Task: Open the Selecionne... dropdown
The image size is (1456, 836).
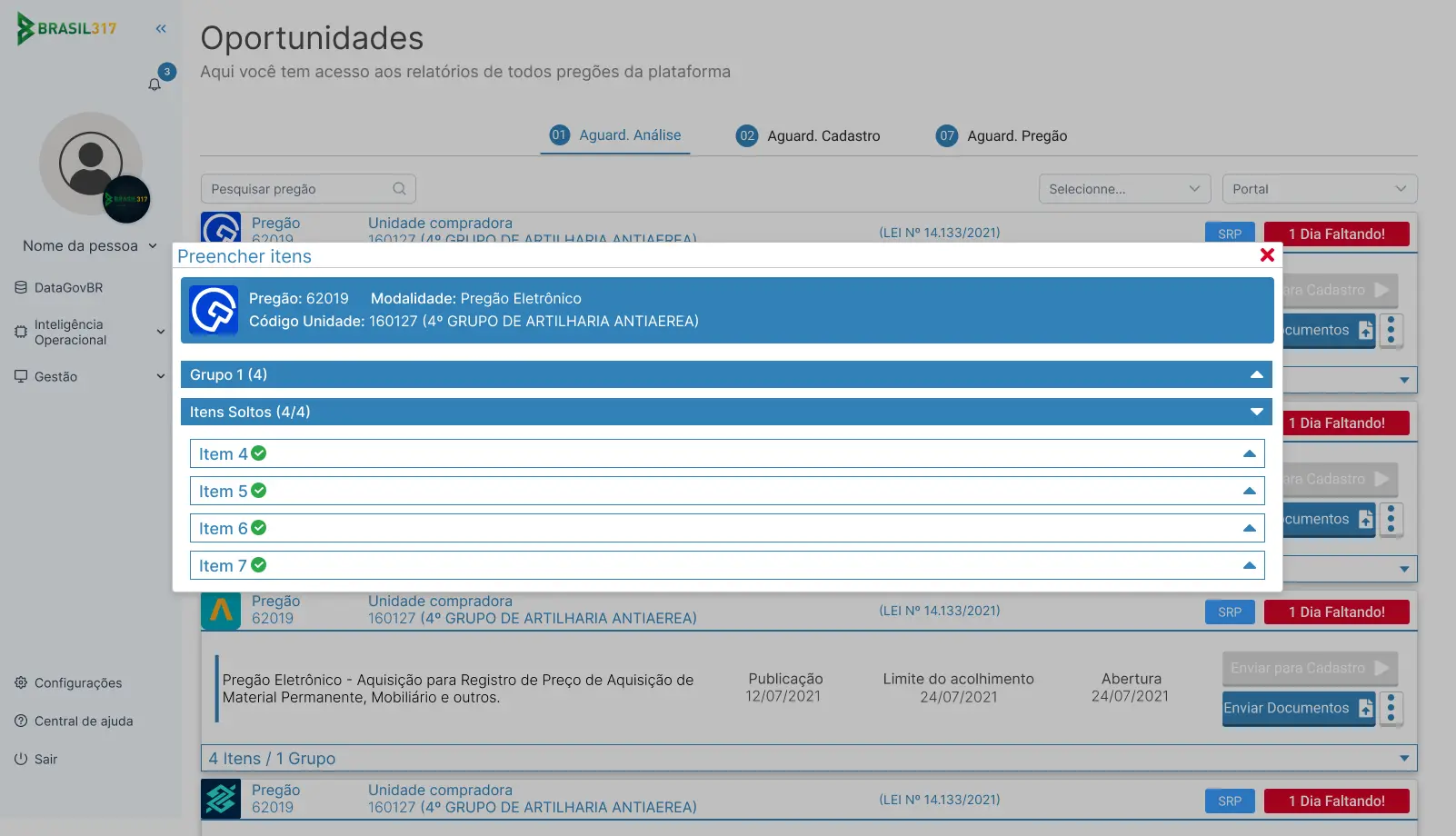Action: 1123,189
